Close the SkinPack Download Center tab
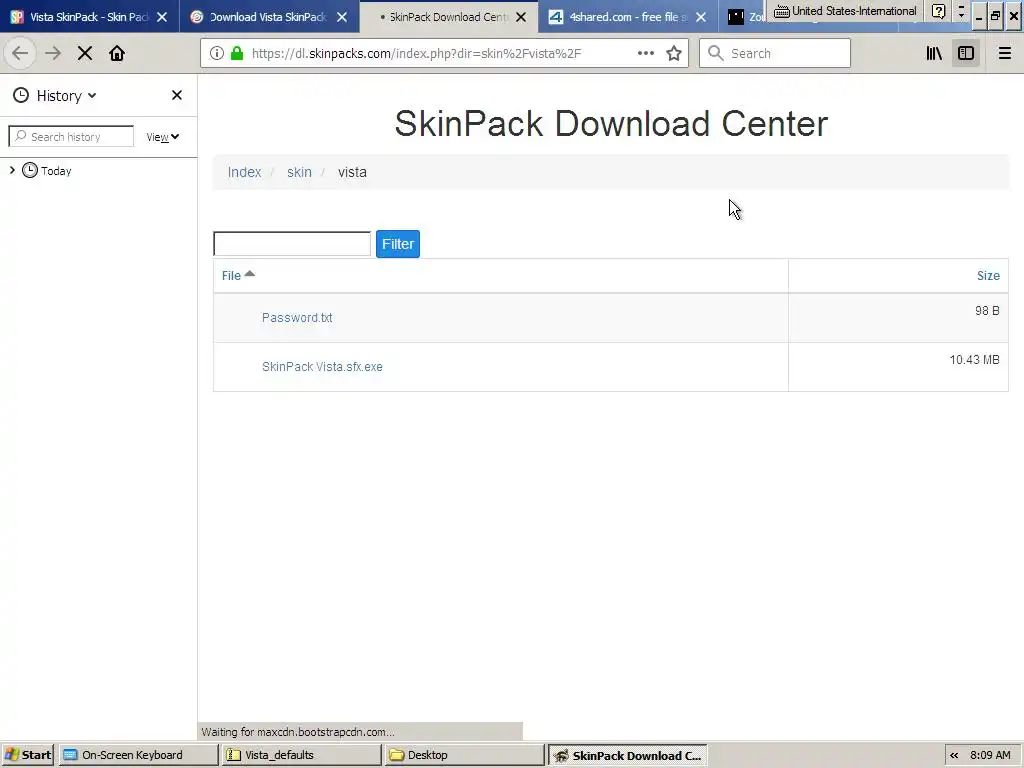Screen dimensions: 1024x768 pos(520,17)
